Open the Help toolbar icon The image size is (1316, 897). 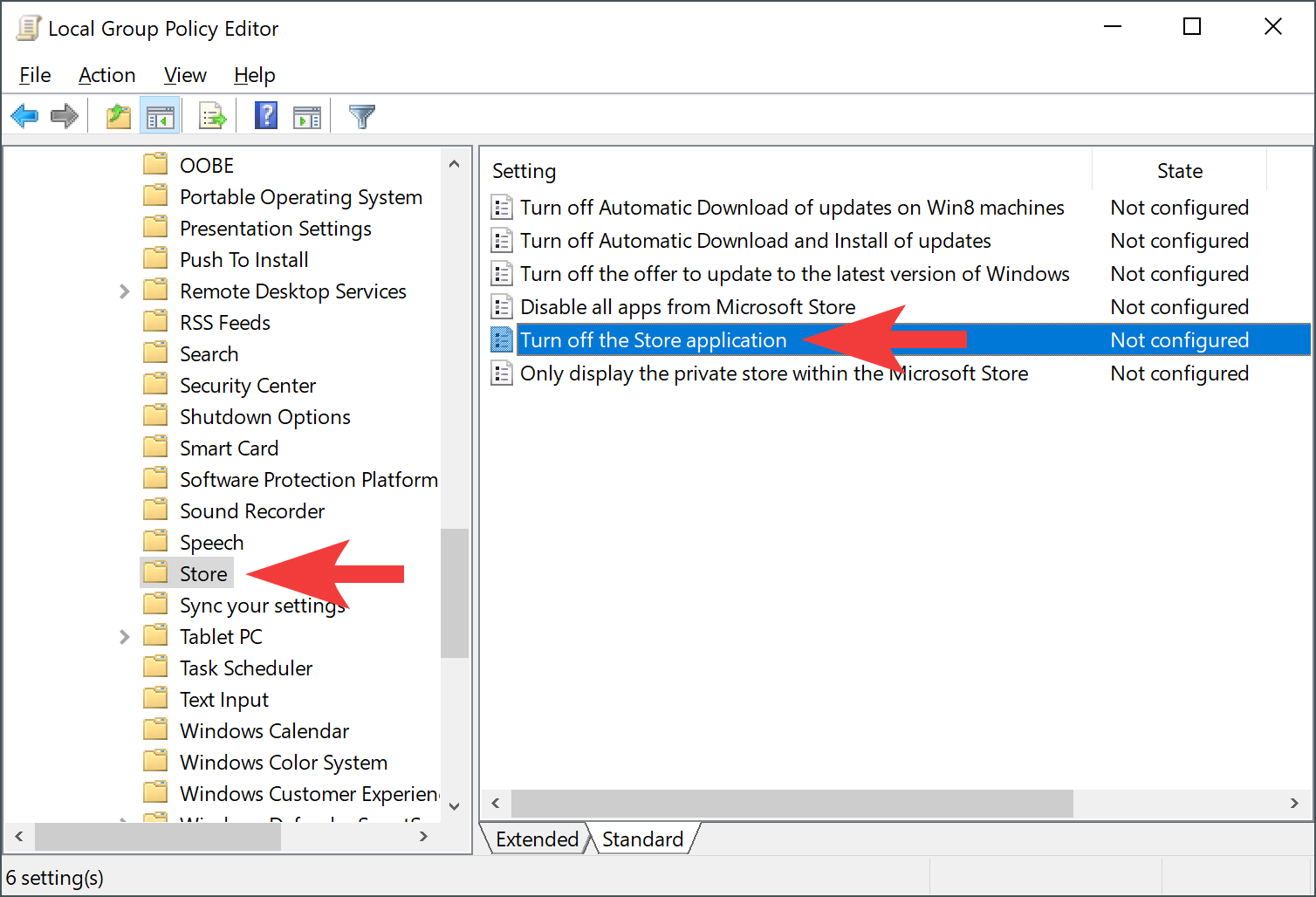pos(265,116)
